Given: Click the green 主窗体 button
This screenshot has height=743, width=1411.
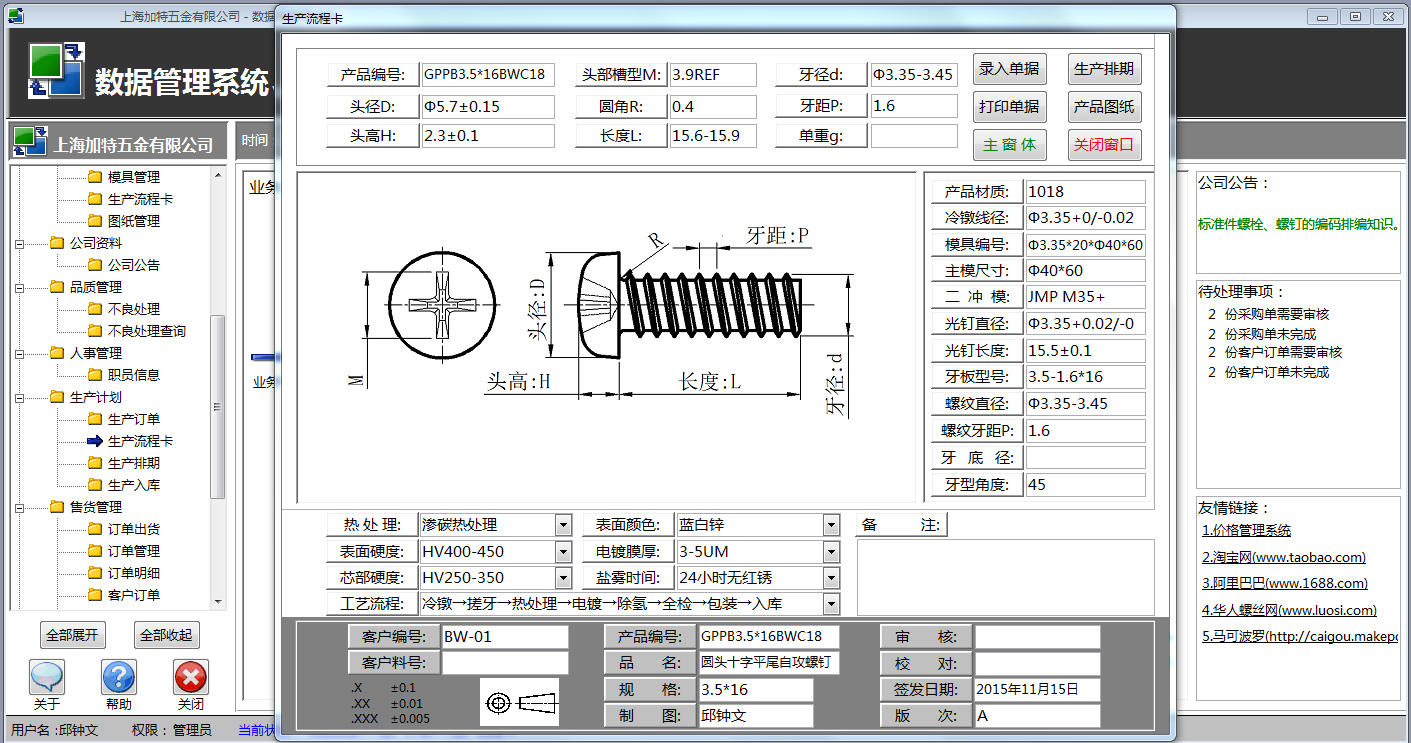Looking at the screenshot, I should coord(1009,145).
